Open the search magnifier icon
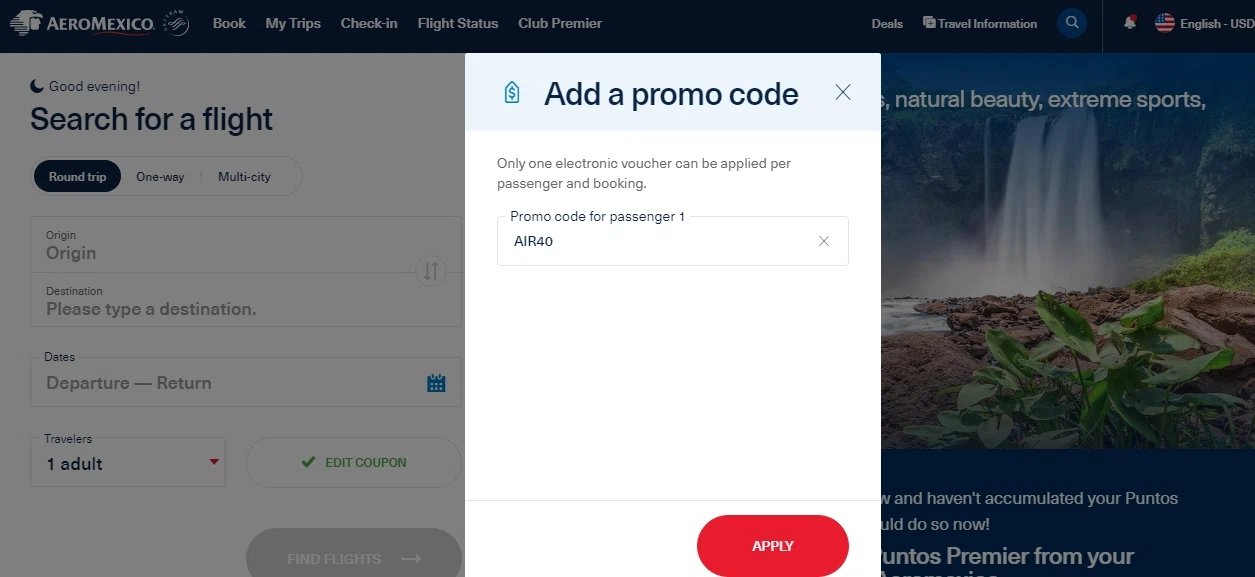 point(1072,23)
